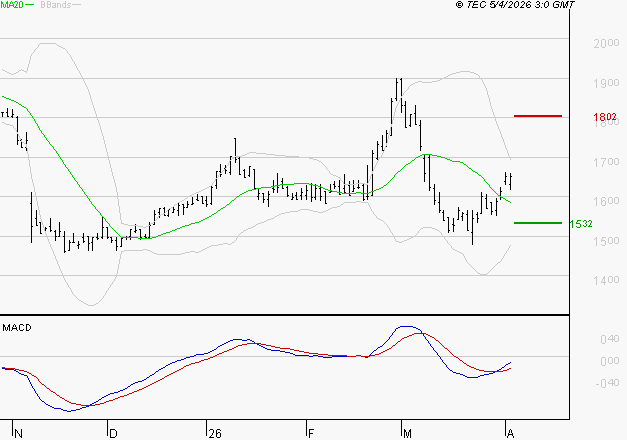
Task: Click the M month marker
Action: click(x=407, y=433)
